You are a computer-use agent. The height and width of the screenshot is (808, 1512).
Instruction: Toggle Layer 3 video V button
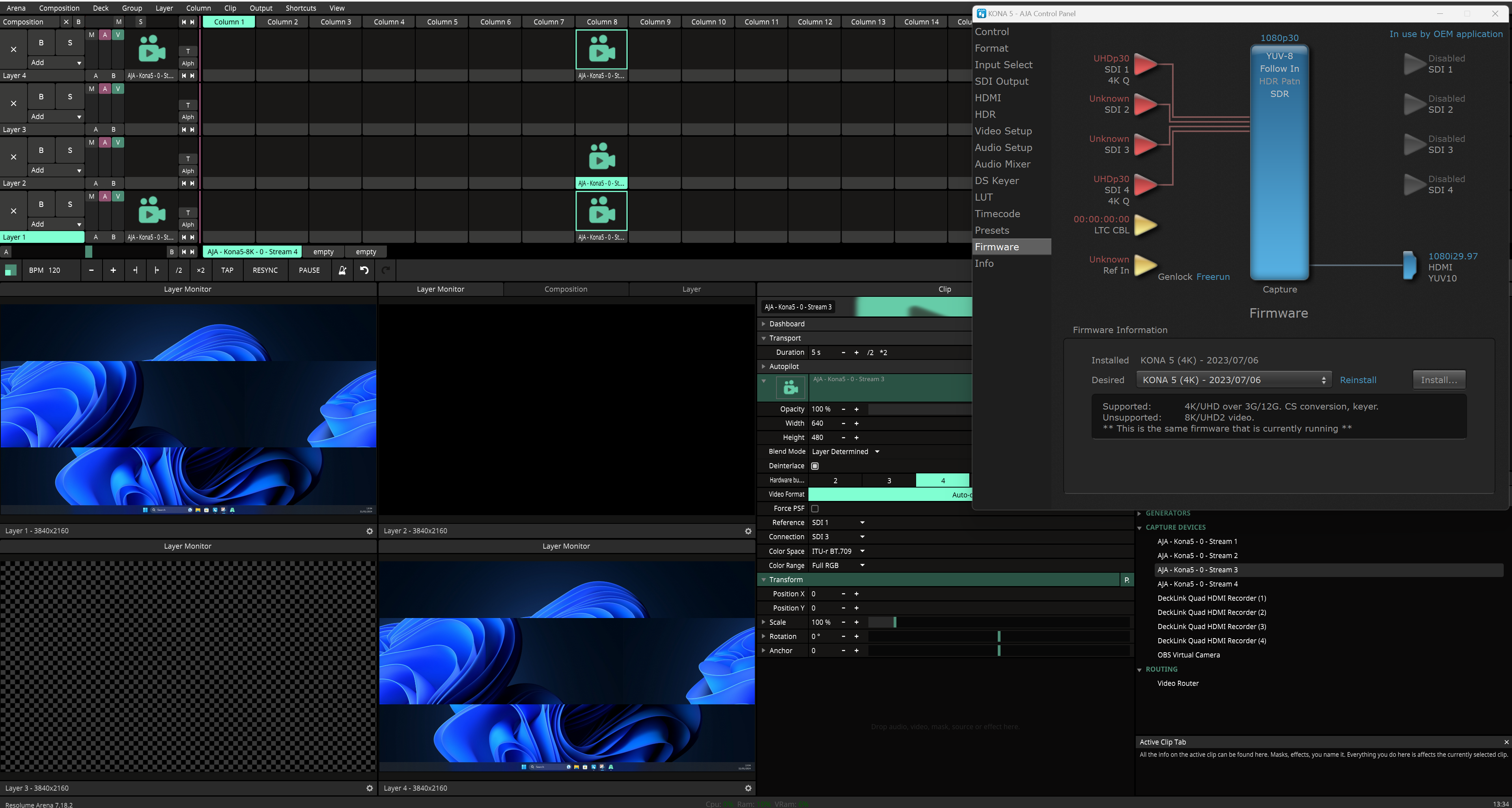118,89
